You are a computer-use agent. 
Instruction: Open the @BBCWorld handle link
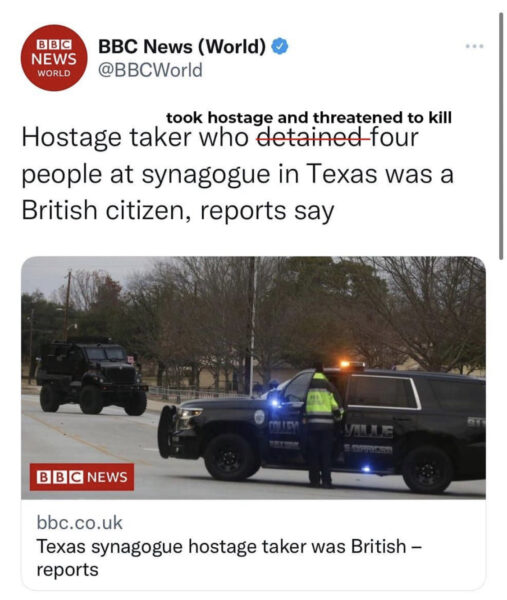click(150, 70)
